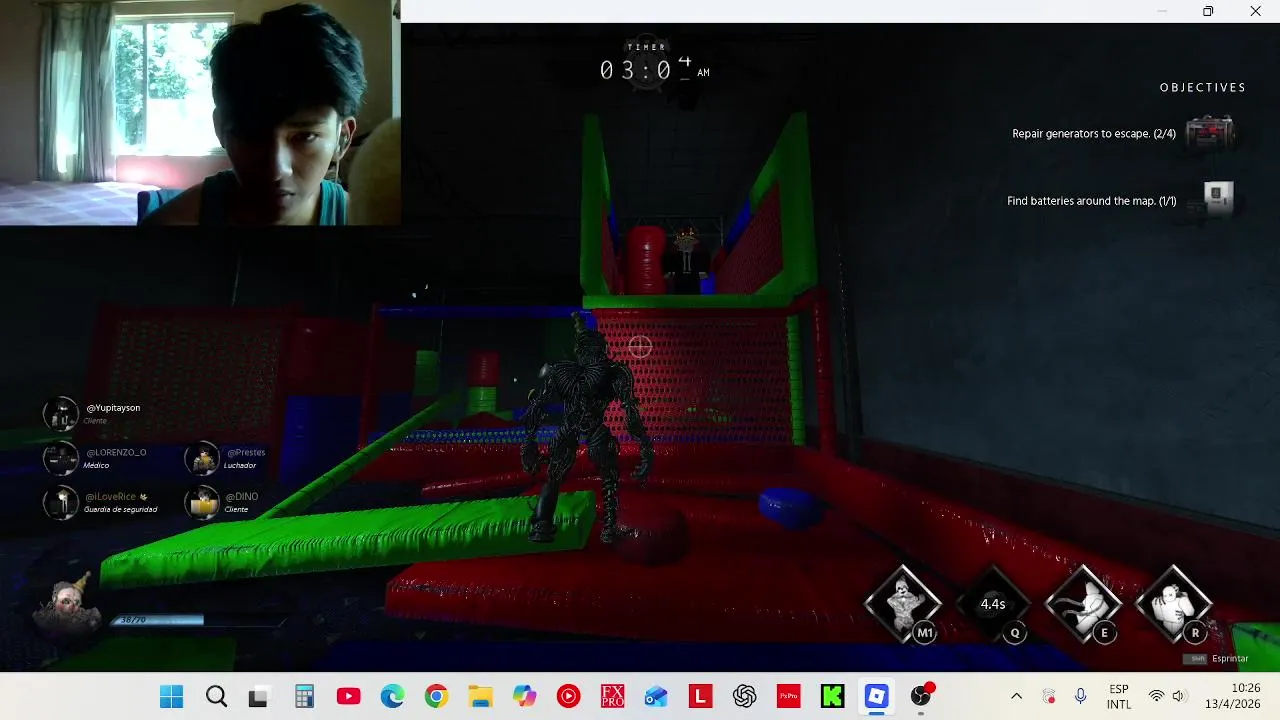Click the 03:04 AM game timer
Screen dimensions: 1280x720
654,69
